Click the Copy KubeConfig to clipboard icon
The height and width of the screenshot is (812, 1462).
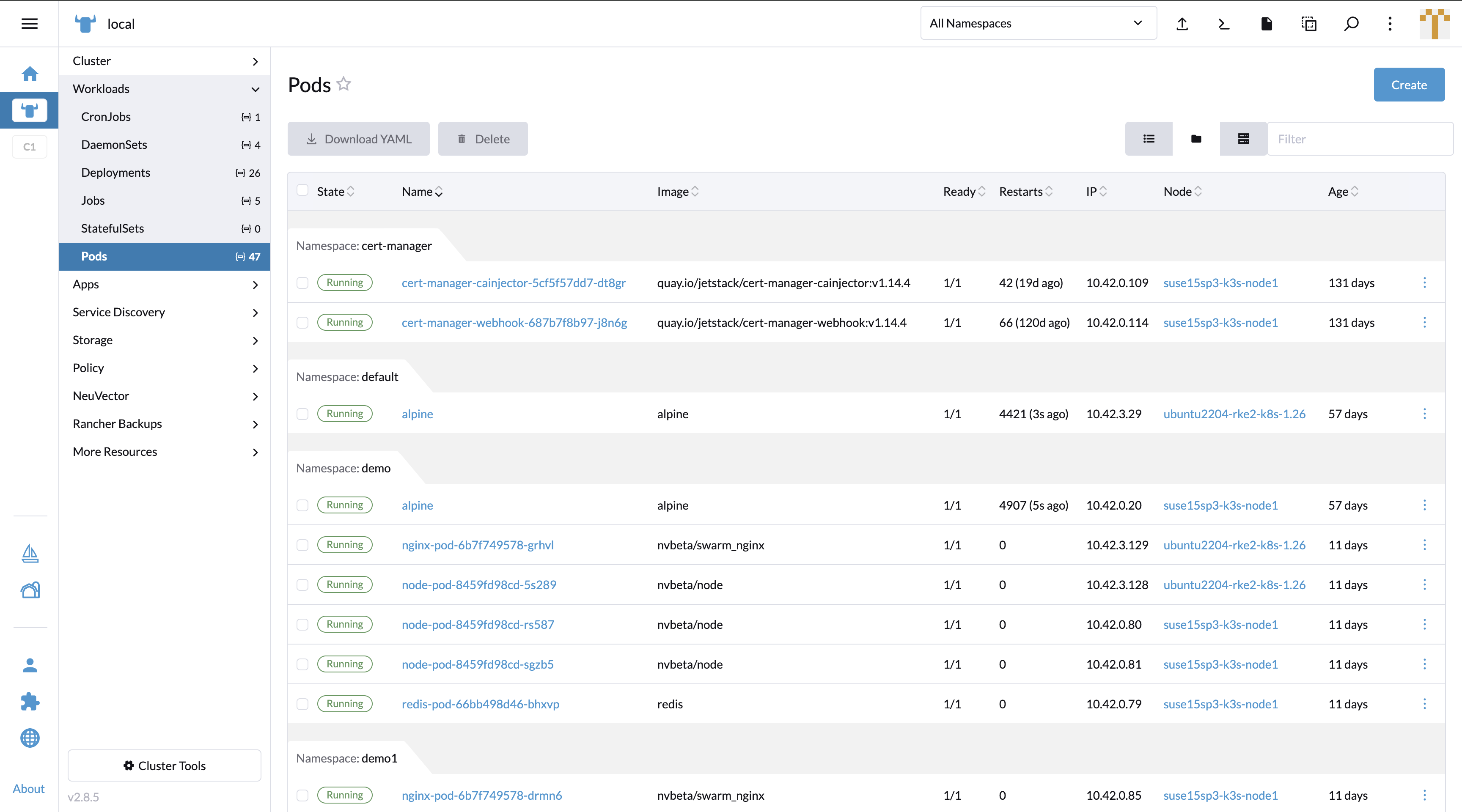[x=1309, y=24]
